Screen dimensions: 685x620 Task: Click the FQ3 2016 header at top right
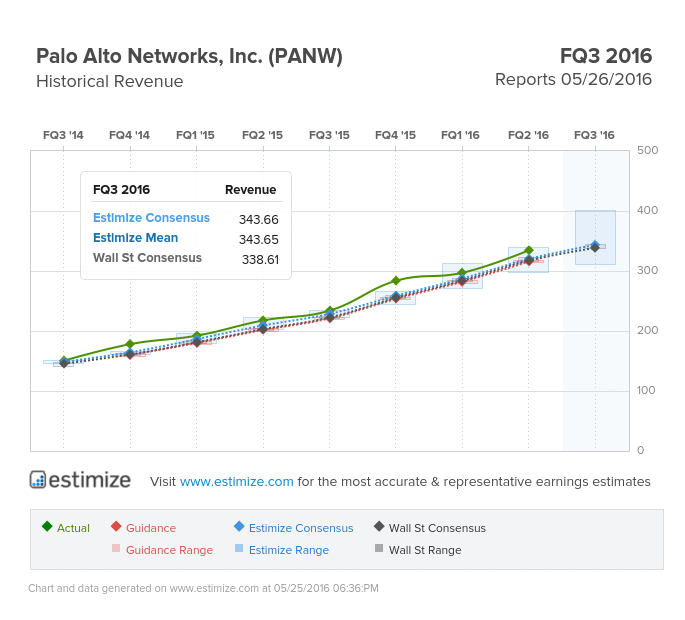click(606, 56)
